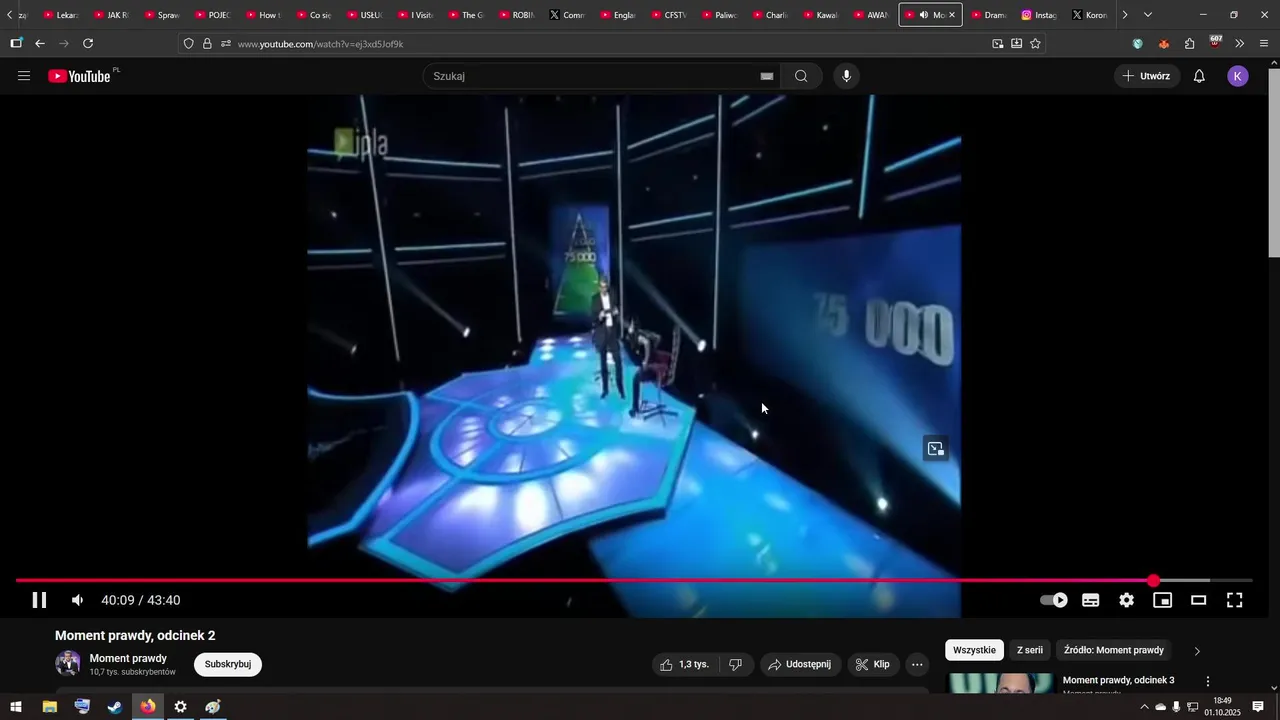Screen dimensions: 1280x720
Task: Open the taskbar clock showing 18:49
Action: (1222, 707)
